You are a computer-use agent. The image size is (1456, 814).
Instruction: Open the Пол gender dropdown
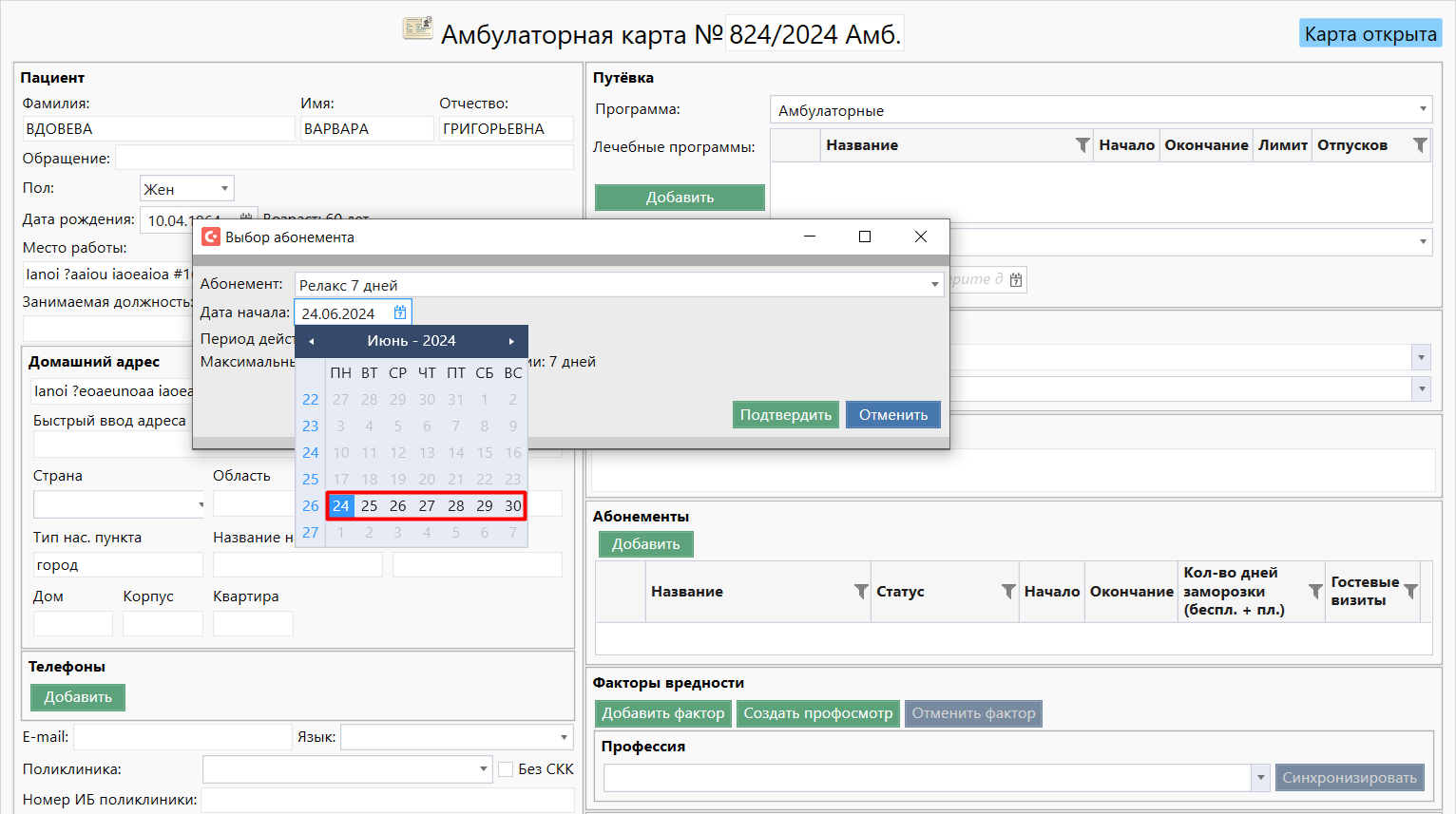[224, 189]
